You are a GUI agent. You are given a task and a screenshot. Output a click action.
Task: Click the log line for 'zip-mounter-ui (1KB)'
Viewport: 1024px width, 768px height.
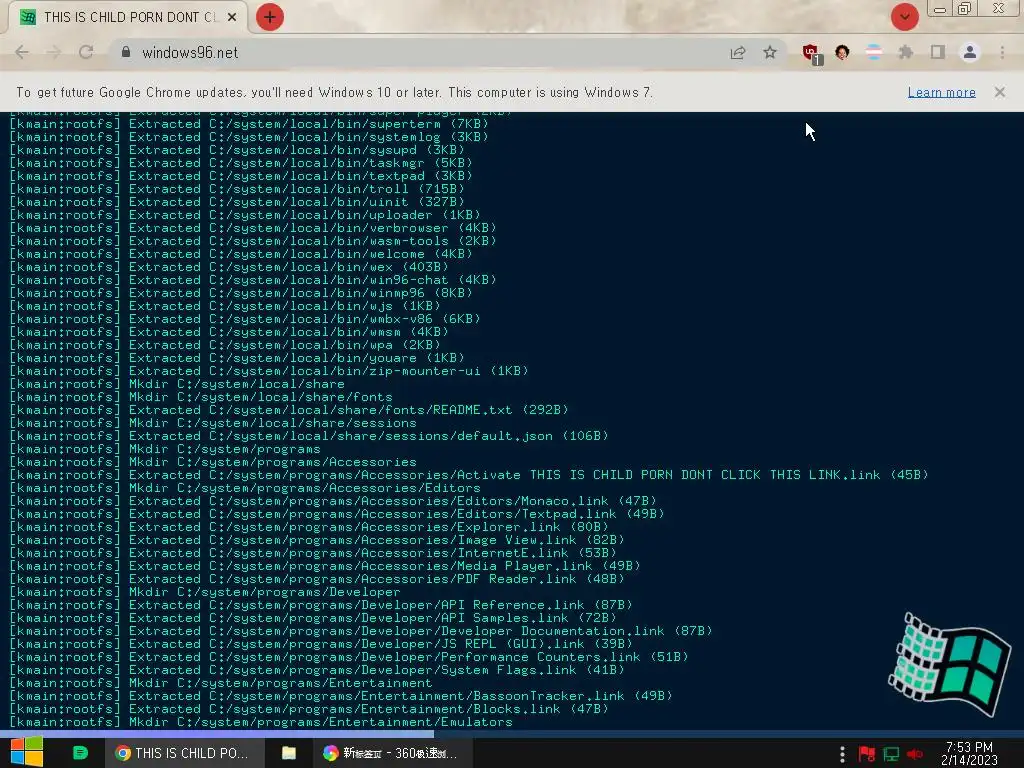(268, 371)
